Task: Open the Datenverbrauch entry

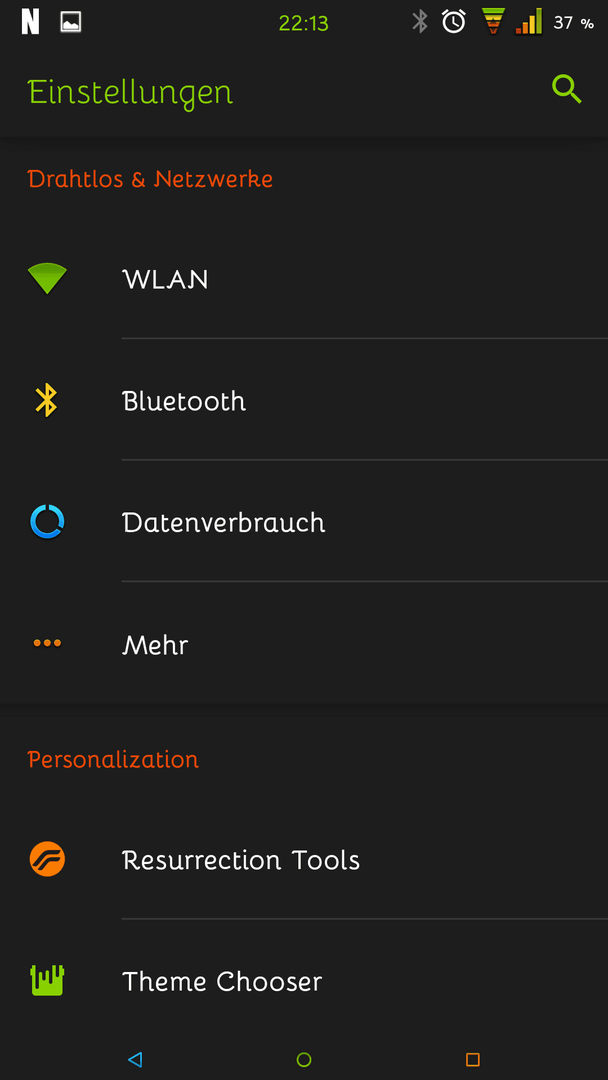Action: pos(304,521)
